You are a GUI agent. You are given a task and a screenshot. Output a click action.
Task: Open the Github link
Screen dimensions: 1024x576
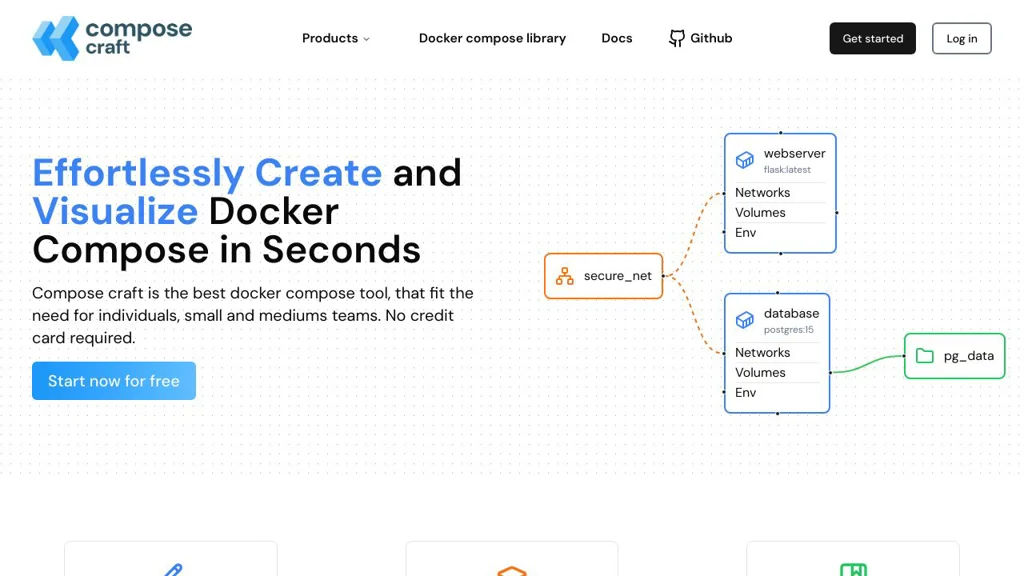coord(700,39)
